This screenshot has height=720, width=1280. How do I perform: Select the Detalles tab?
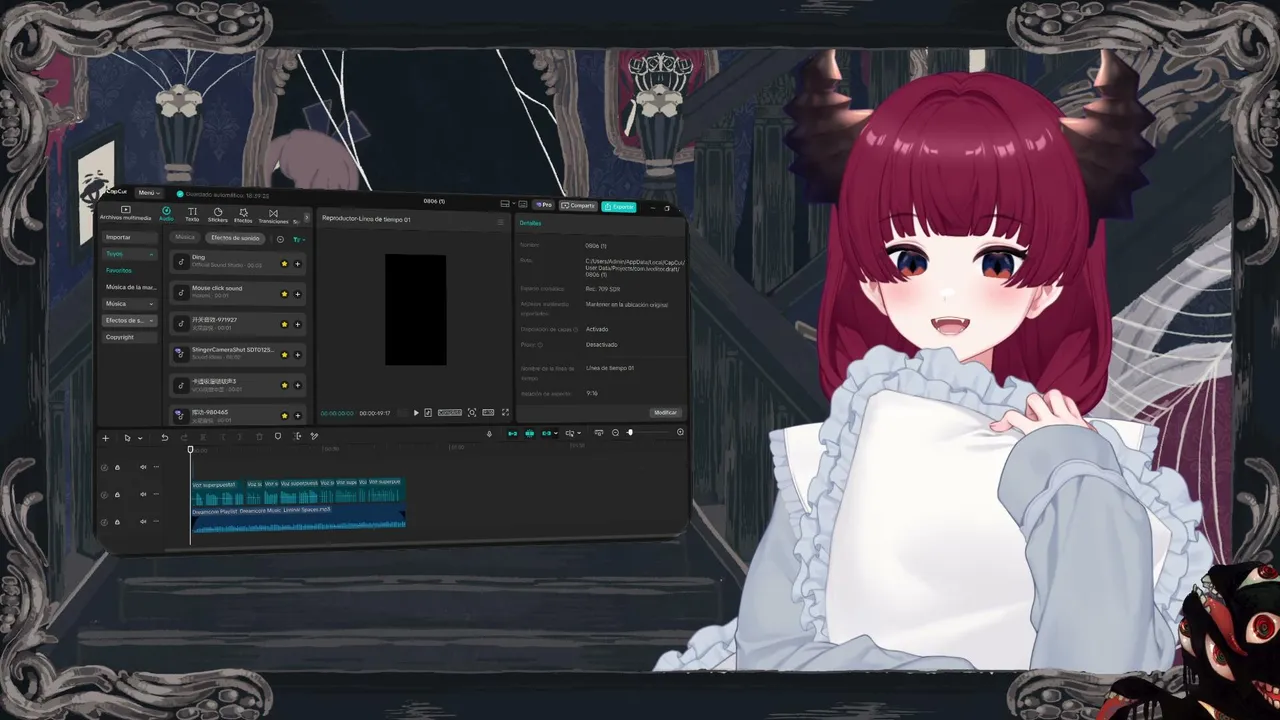click(x=530, y=223)
